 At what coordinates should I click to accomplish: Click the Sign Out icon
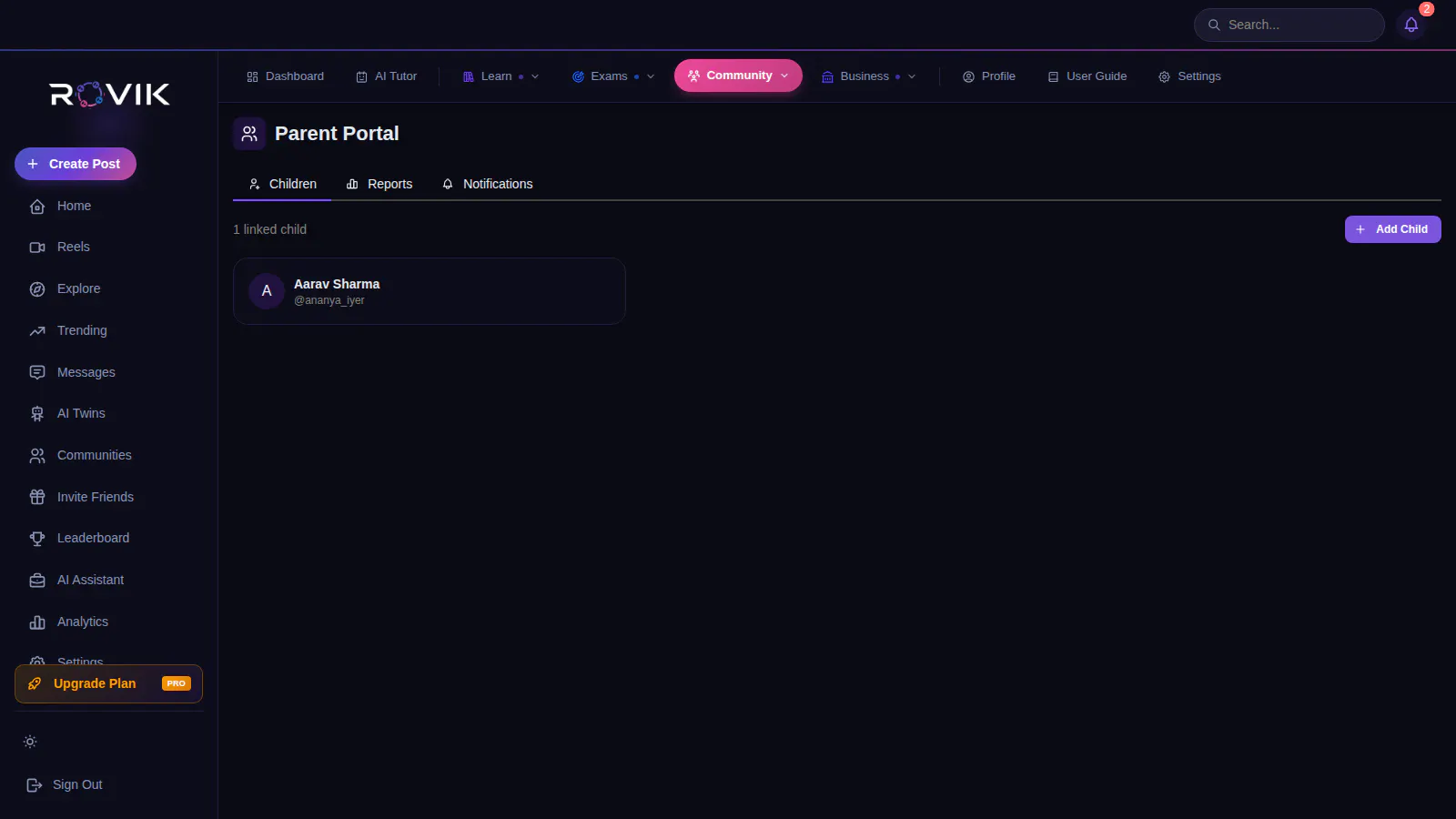coord(35,785)
